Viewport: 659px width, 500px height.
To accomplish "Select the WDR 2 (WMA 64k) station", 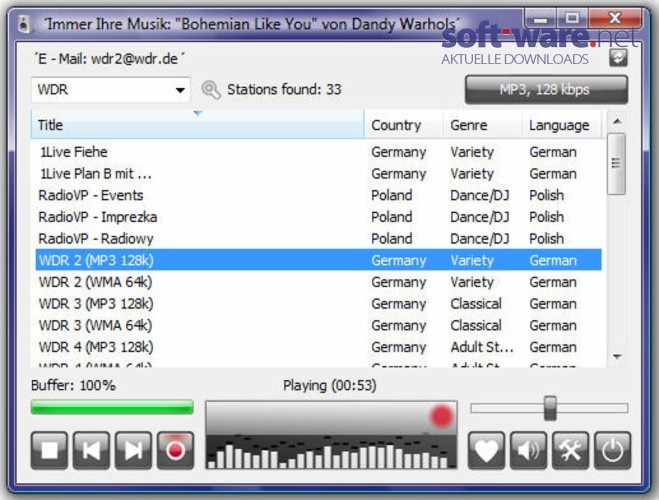I will click(319, 282).
